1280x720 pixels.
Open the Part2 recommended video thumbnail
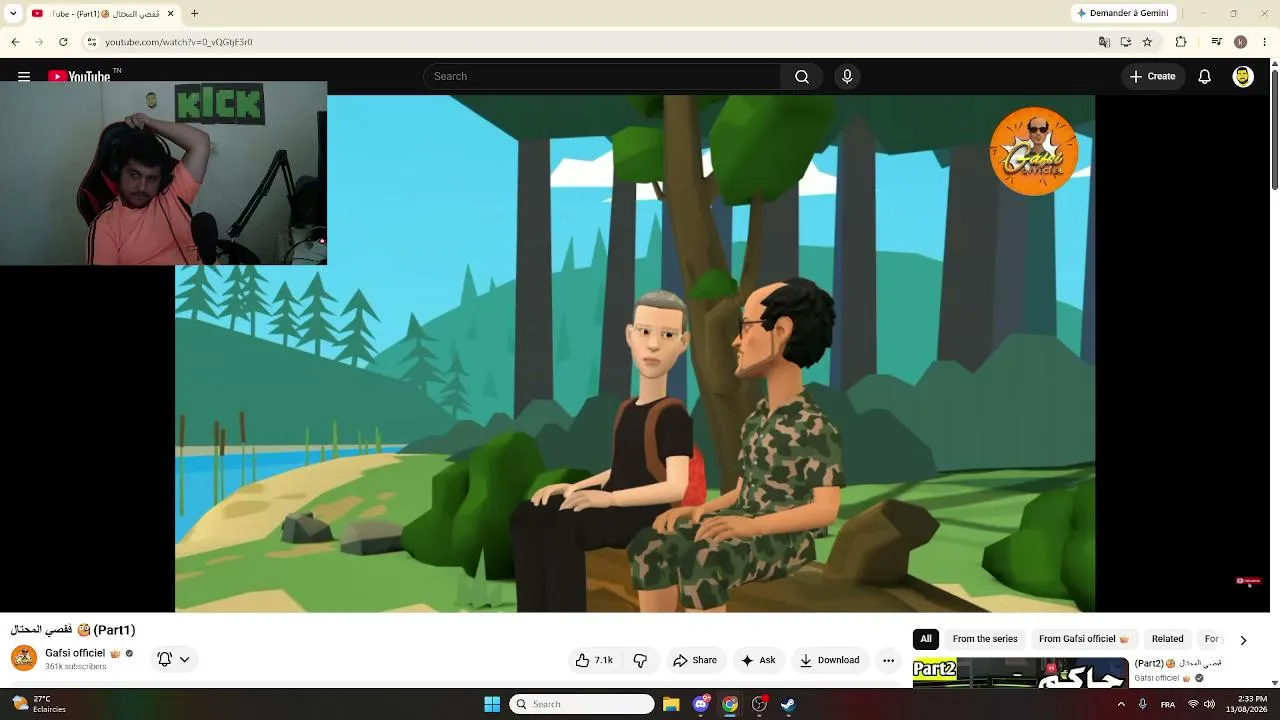click(x=1021, y=673)
